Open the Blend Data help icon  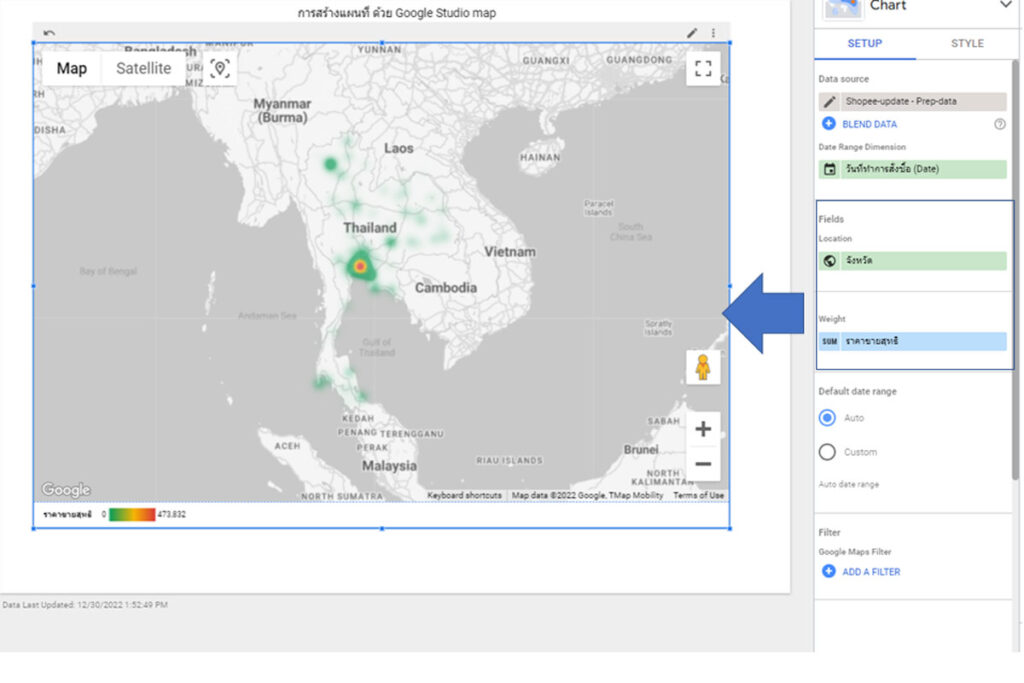(x=1000, y=124)
